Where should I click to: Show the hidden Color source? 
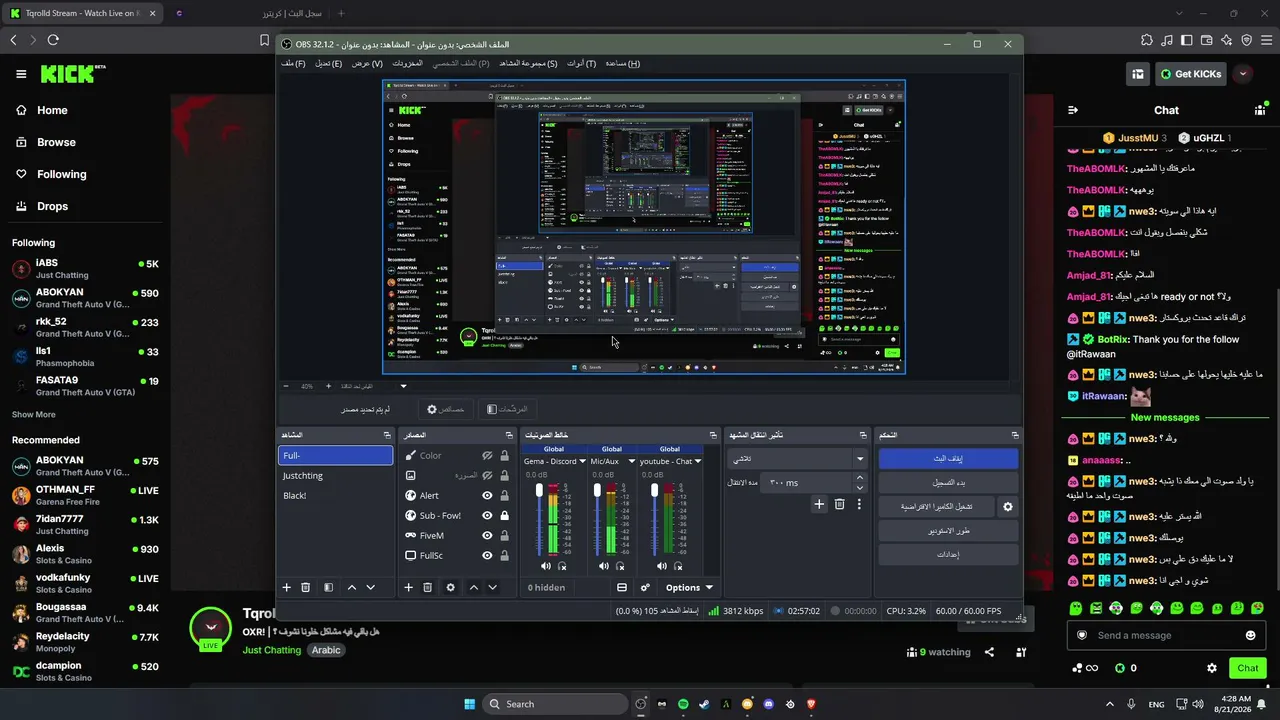pyautogui.click(x=487, y=455)
